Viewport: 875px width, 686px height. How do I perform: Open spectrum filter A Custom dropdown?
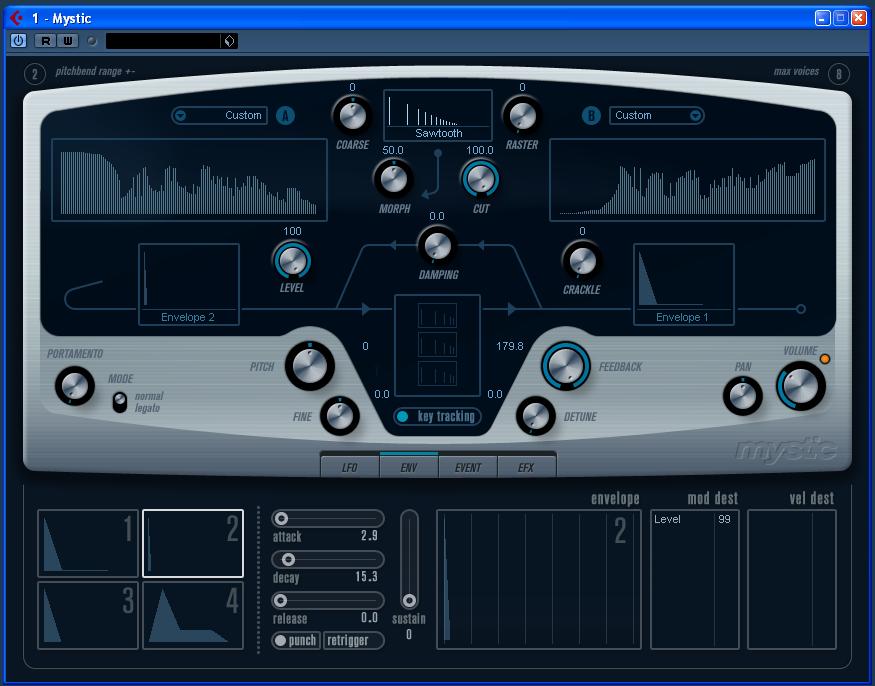tap(219, 116)
